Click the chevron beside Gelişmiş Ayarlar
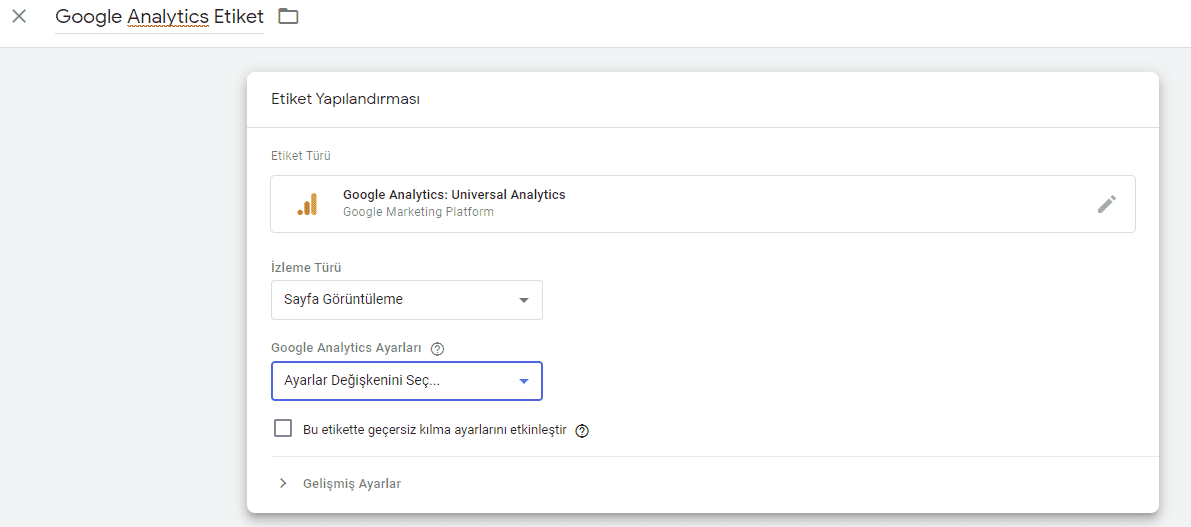 tap(283, 483)
